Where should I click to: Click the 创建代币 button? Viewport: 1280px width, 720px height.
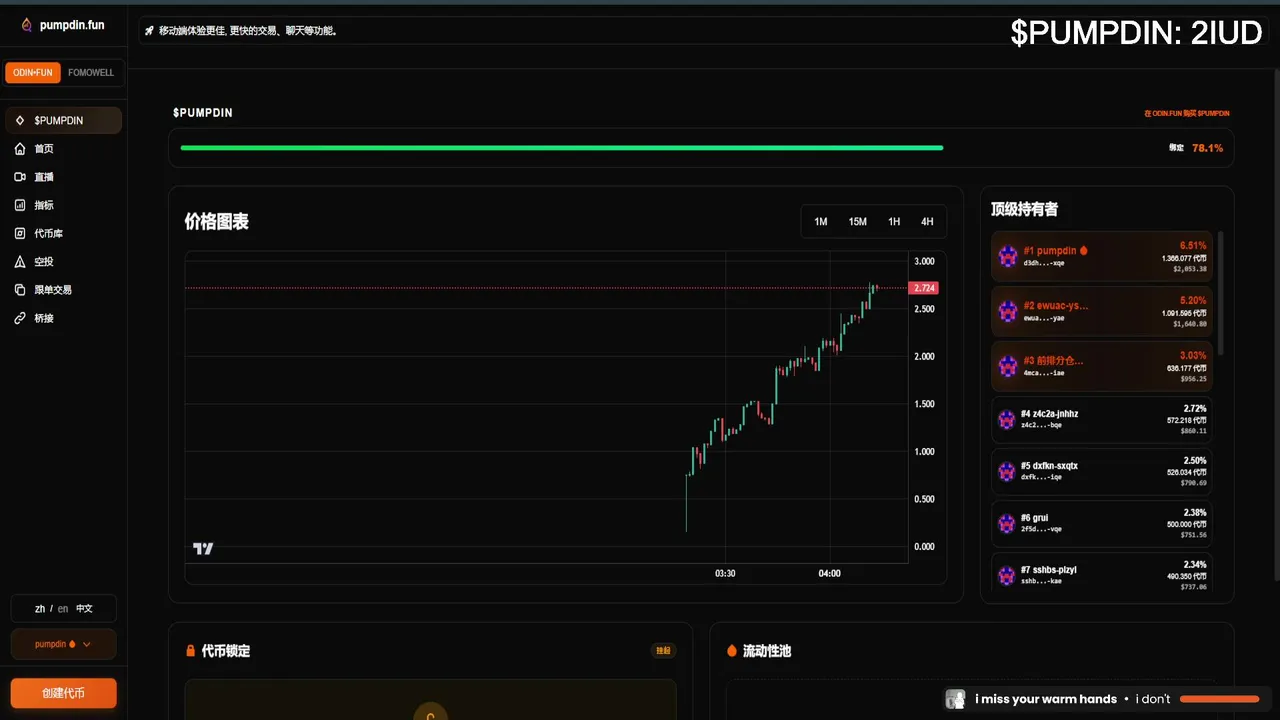coord(64,693)
